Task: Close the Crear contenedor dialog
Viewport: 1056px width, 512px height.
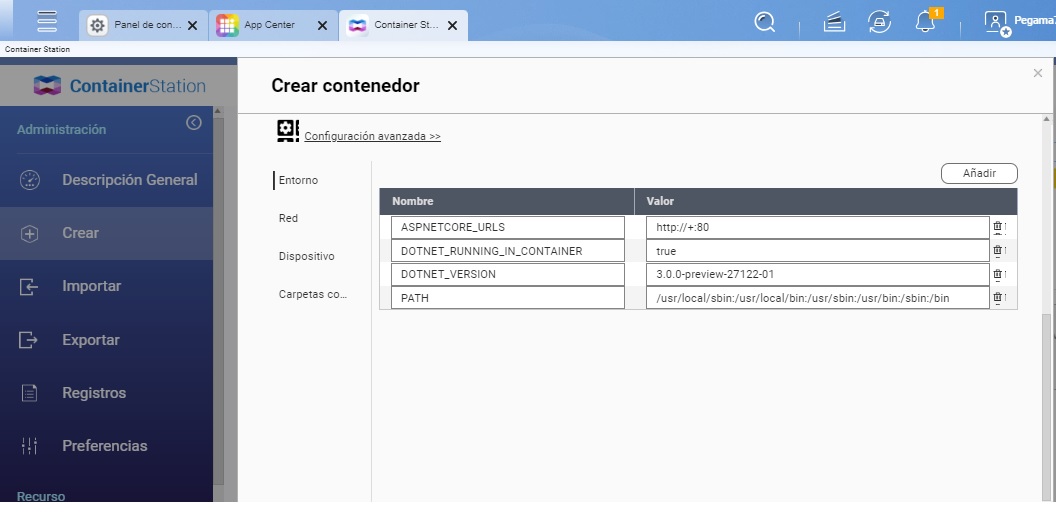Action: 1037,73
